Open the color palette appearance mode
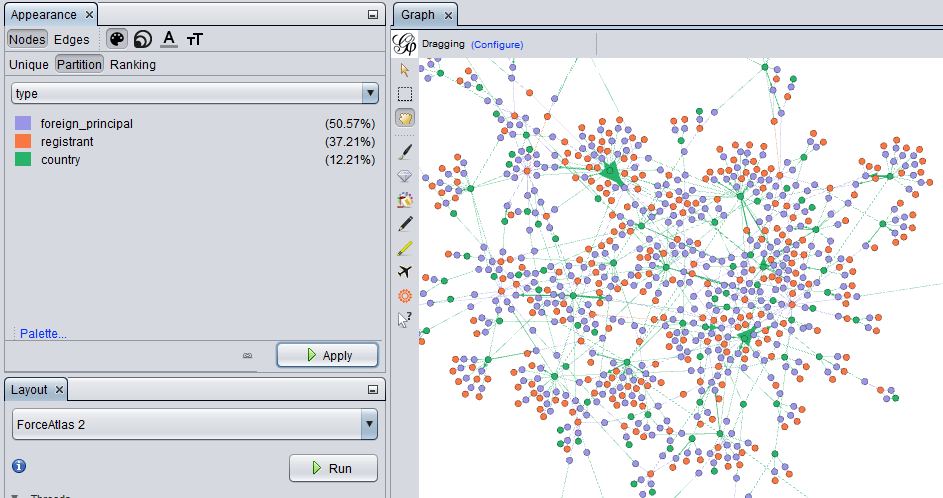 click(117, 39)
